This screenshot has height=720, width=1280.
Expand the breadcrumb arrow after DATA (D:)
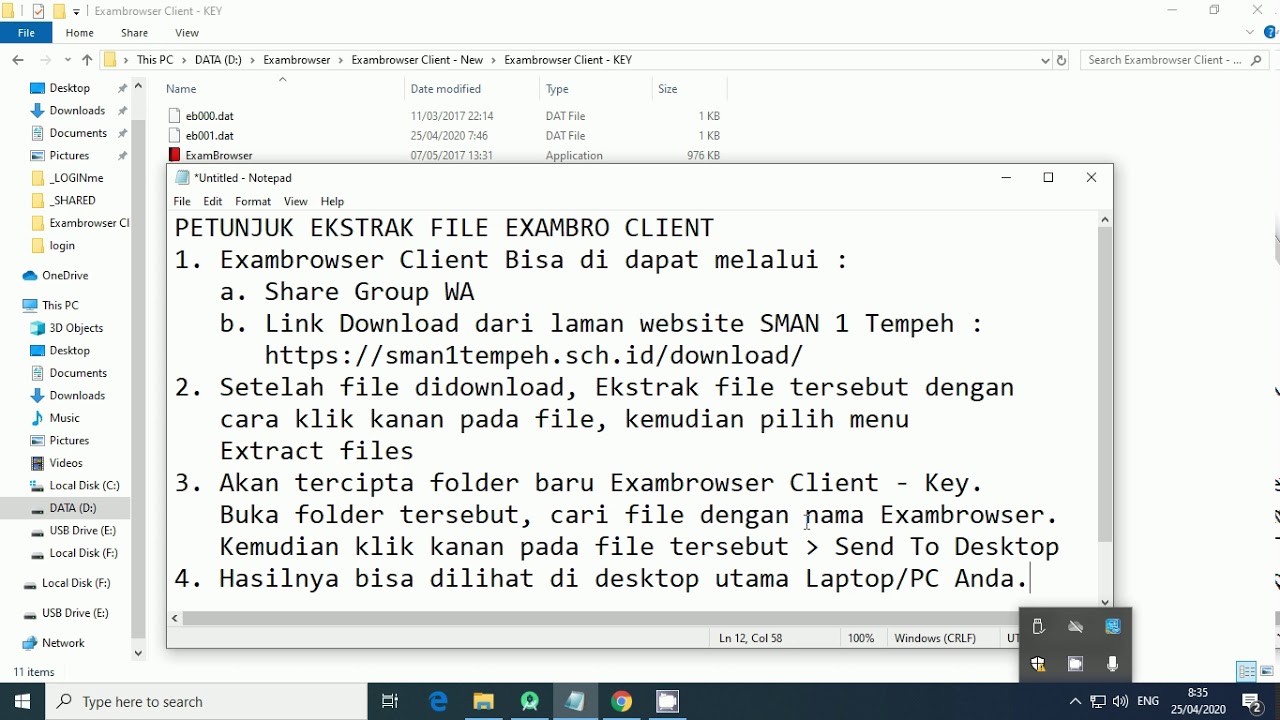point(253,60)
